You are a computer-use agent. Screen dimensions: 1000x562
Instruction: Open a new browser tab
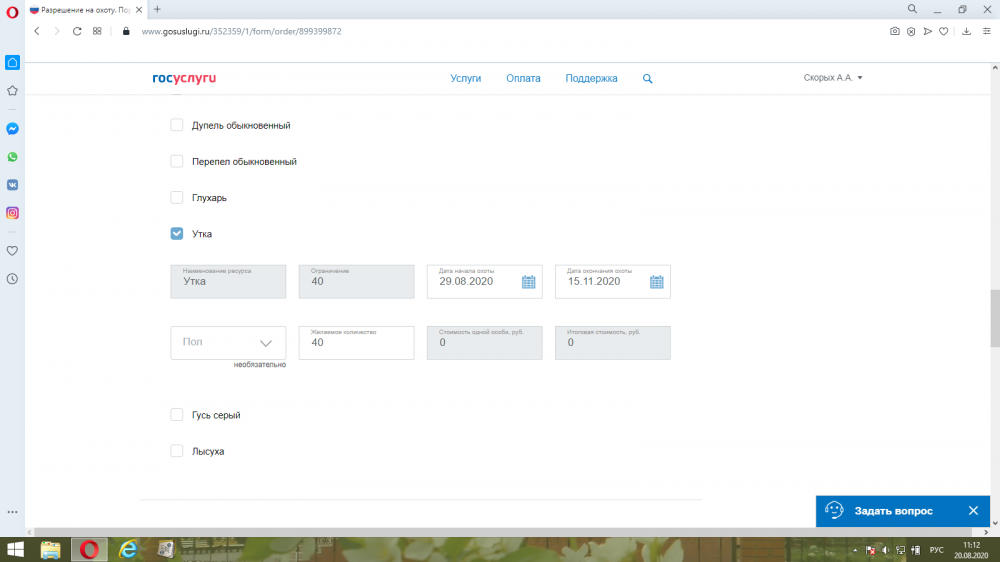pos(158,10)
